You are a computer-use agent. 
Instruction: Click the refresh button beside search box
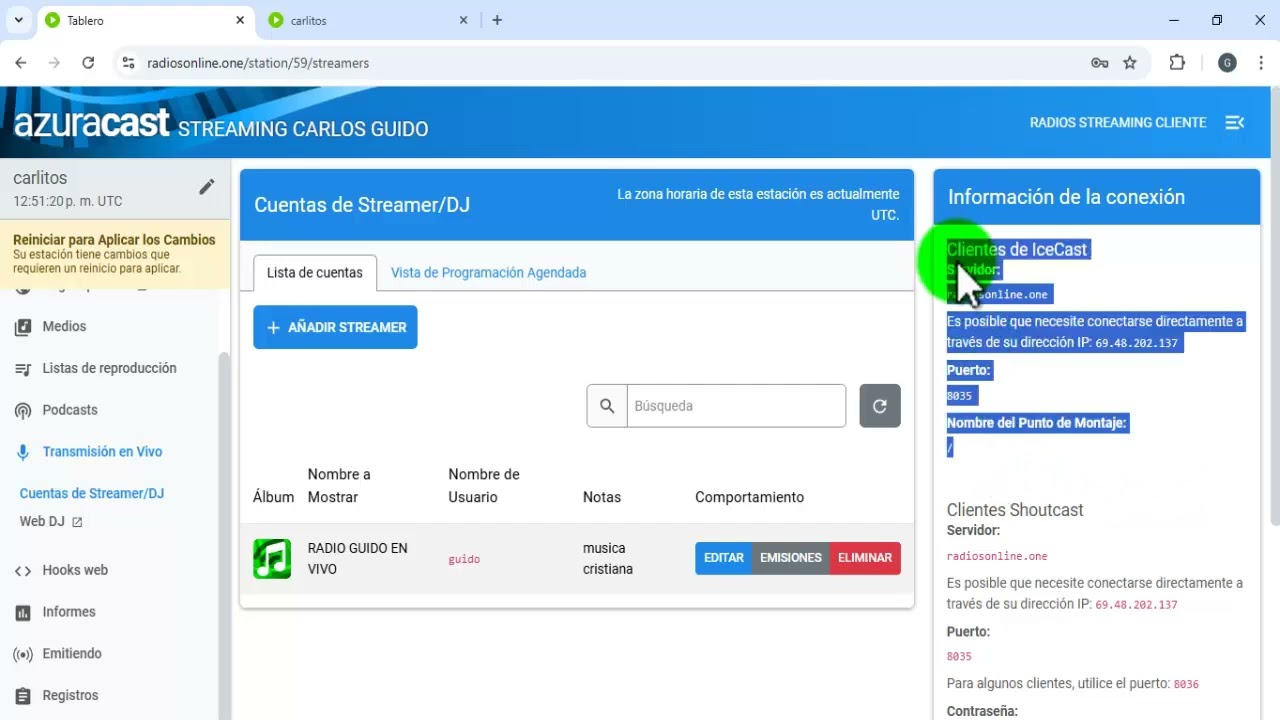tap(880, 406)
